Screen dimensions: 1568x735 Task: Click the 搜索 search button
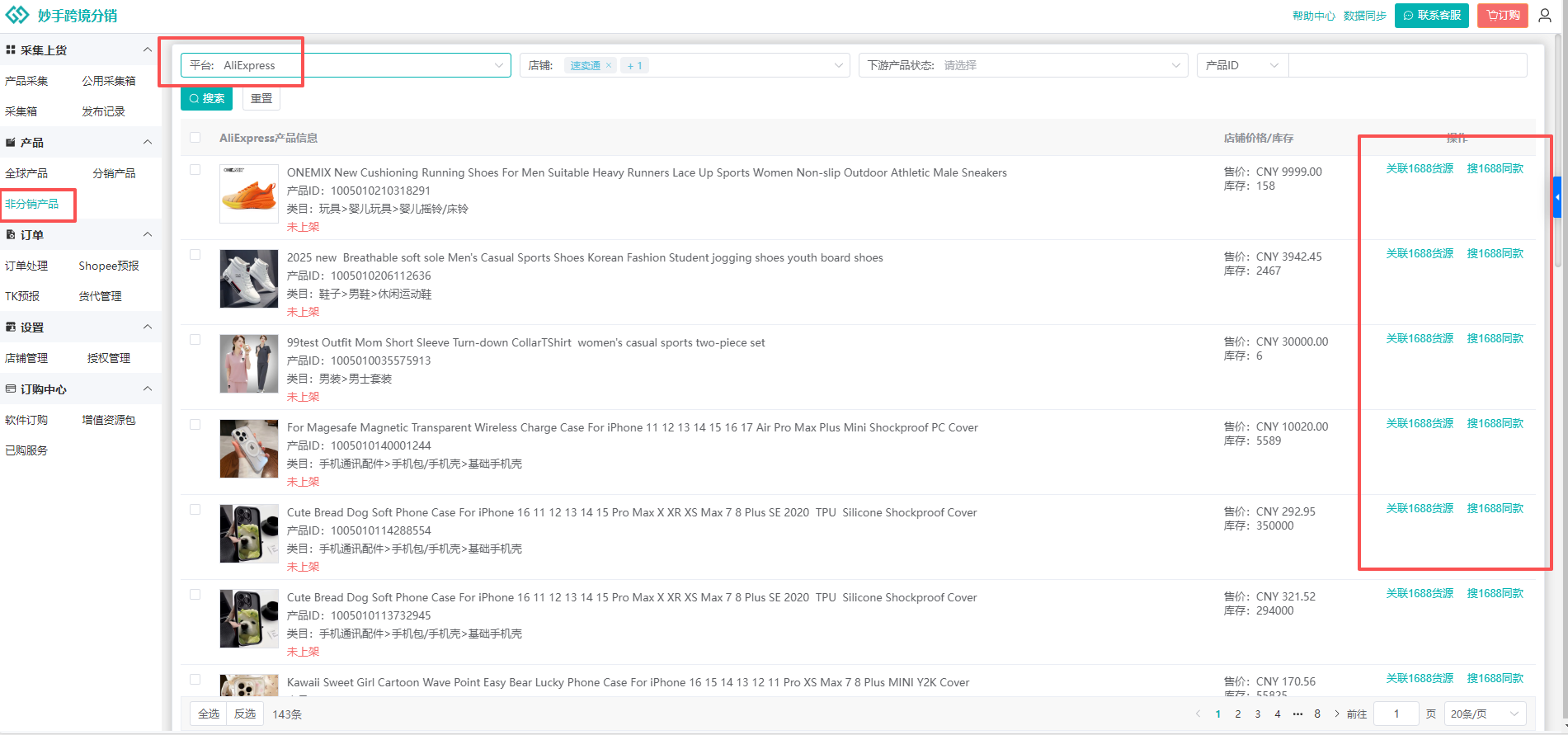206,99
